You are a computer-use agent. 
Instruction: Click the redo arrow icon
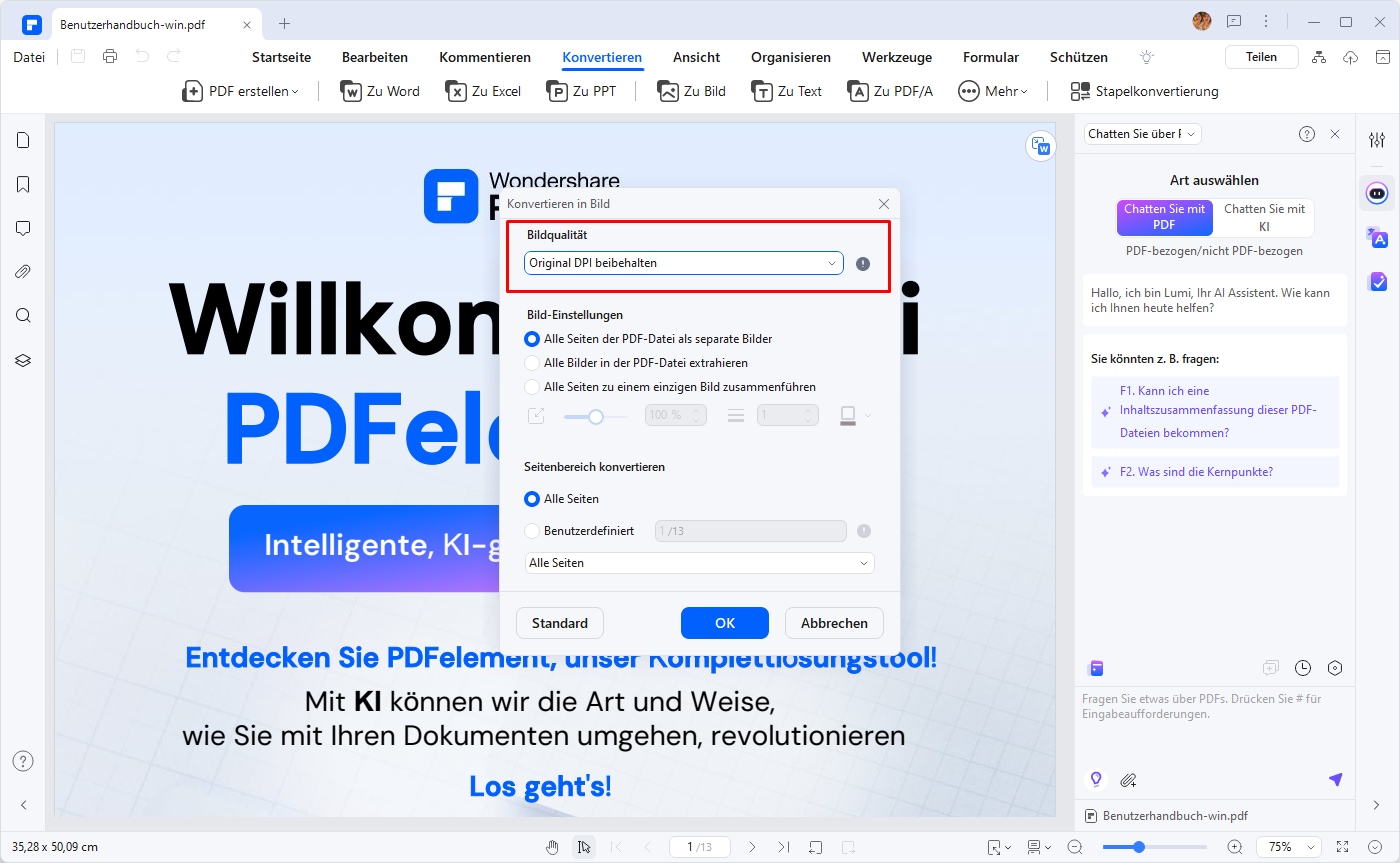pyautogui.click(x=174, y=57)
